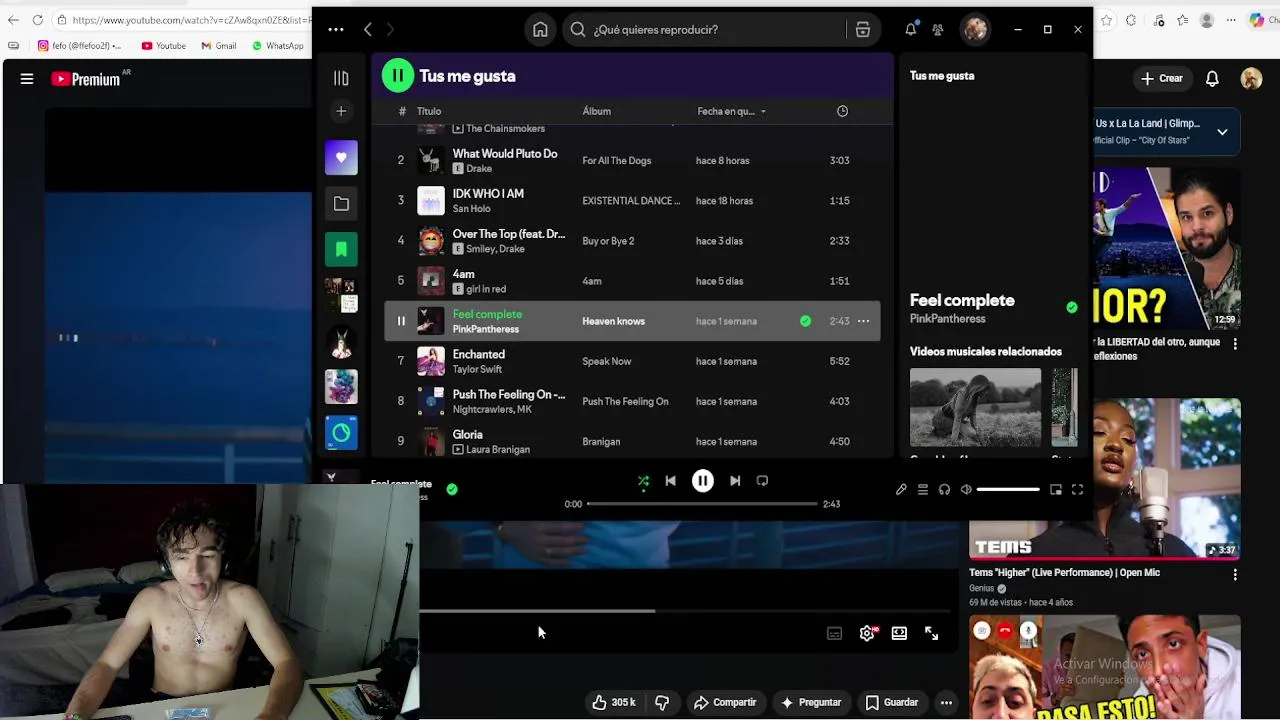Toggle YouTube theater mode
The height and width of the screenshot is (720, 1280).
point(899,633)
